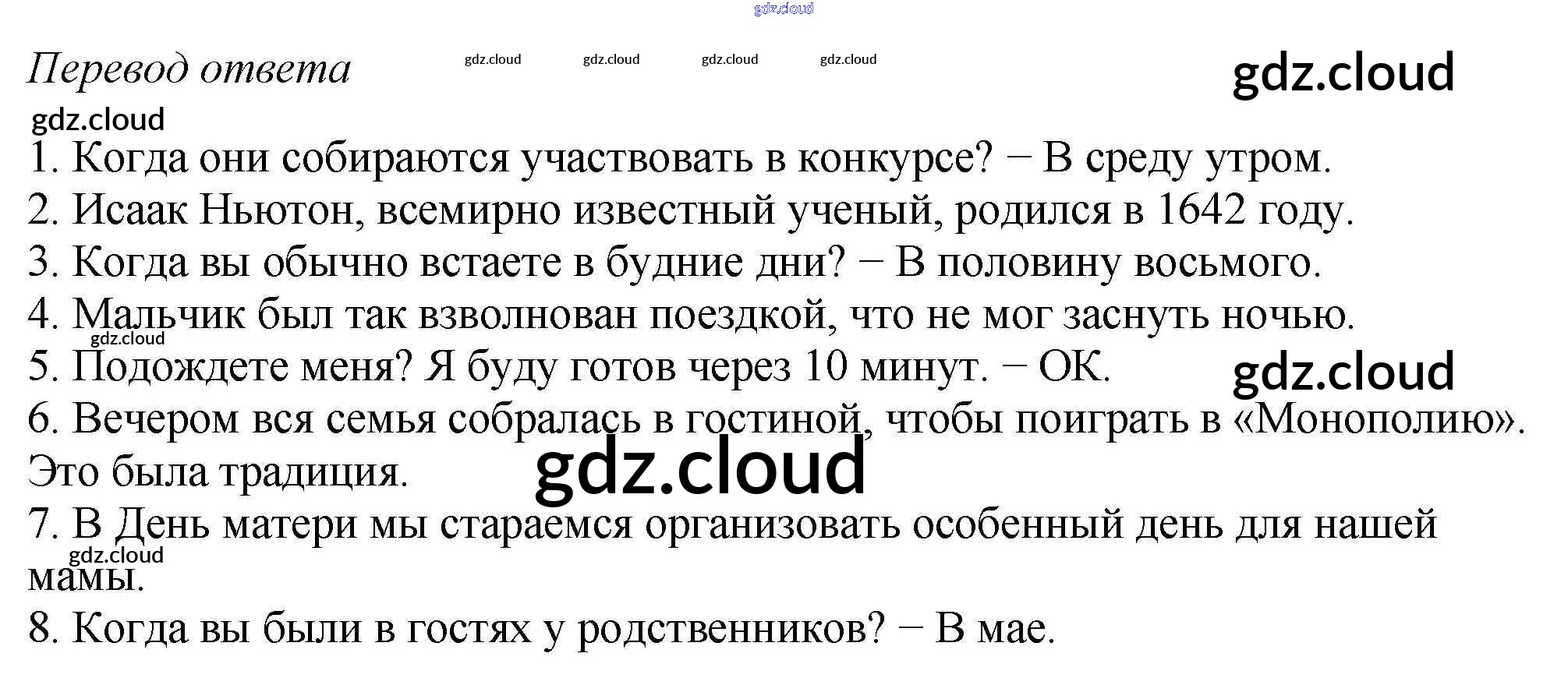This screenshot has height=678, width=1568.
Task: Click the large gdz.cloud watermark beside "ОК."
Action: coord(1343,372)
